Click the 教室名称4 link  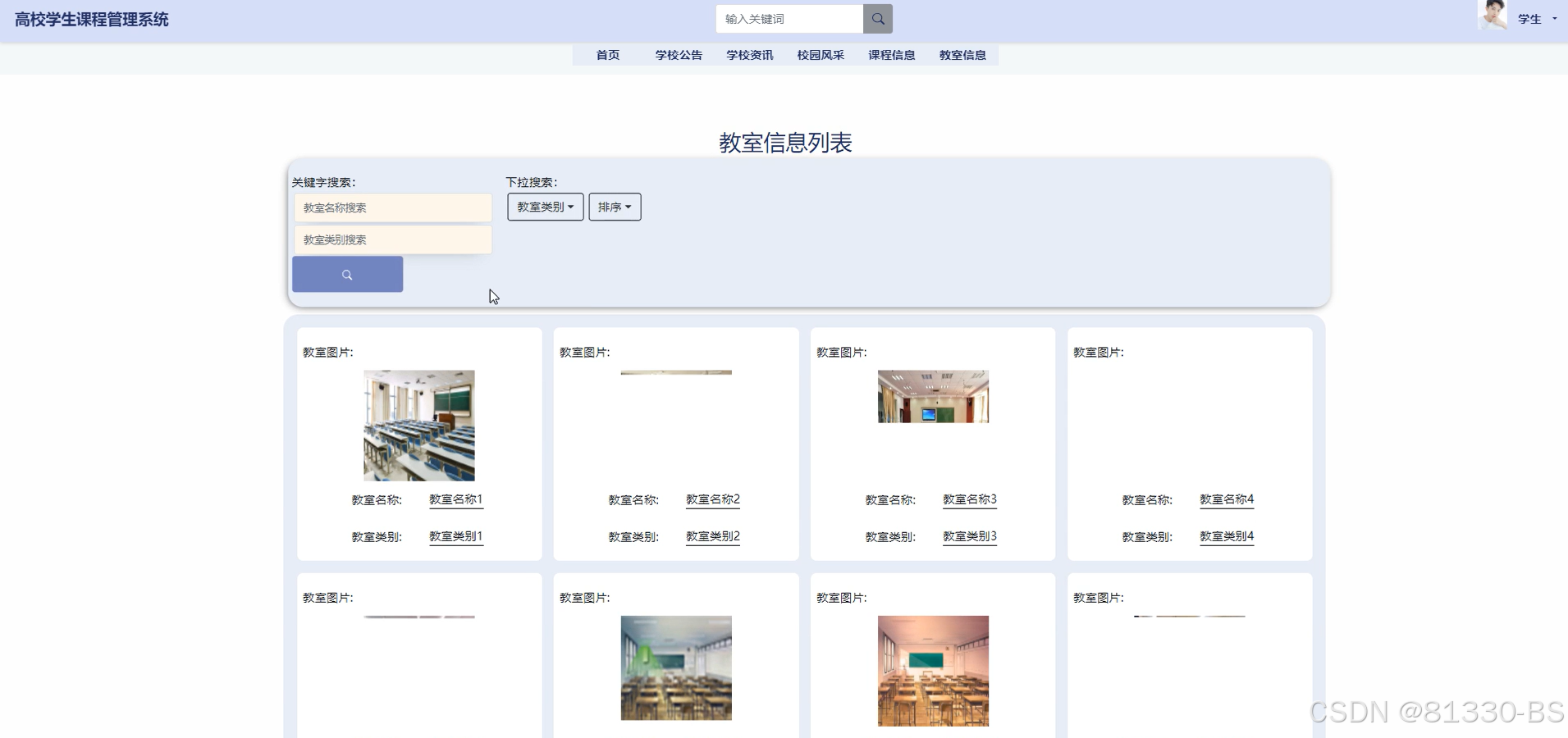tap(1227, 499)
